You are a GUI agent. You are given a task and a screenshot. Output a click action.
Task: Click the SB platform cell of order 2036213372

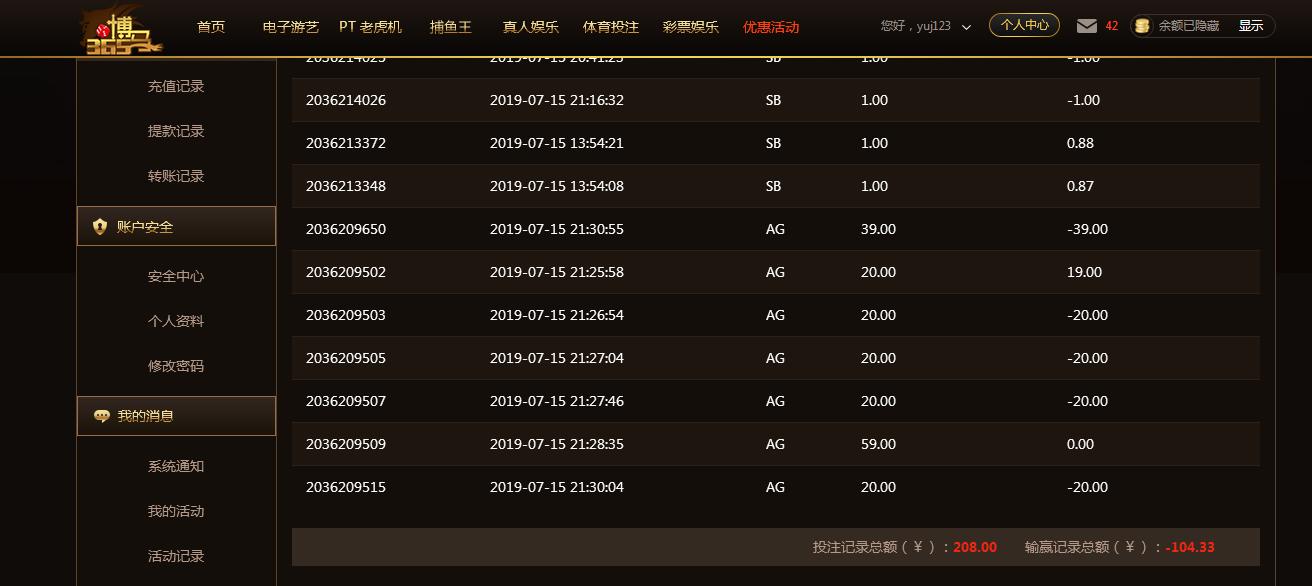[773, 143]
